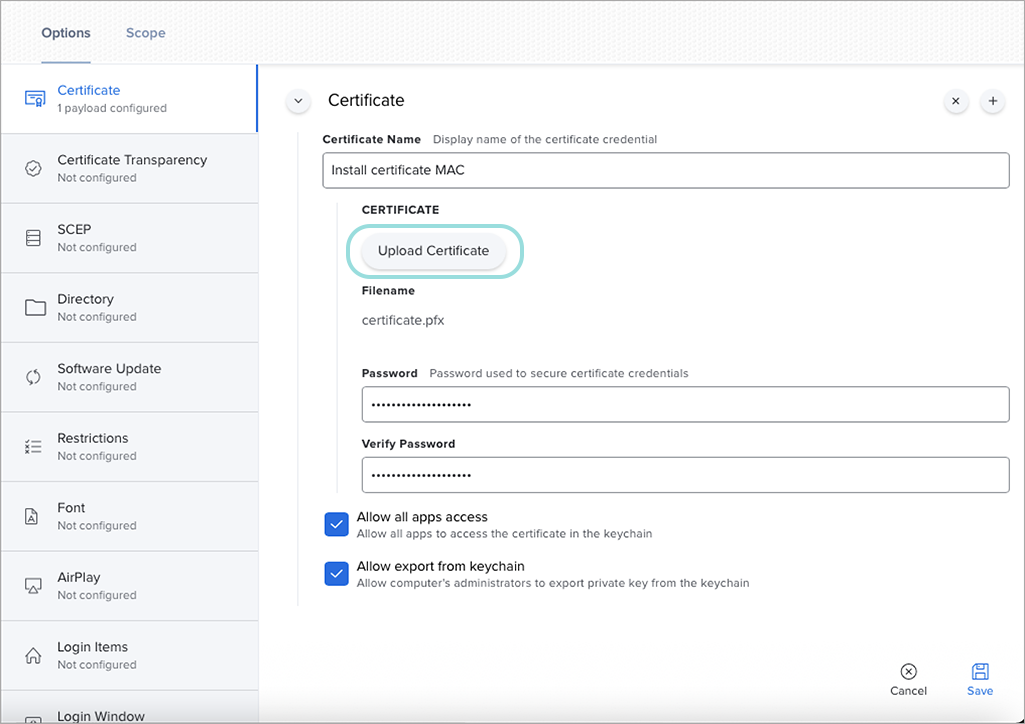Image resolution: width=1025 pixels, height=724 pixels.
Task: Switch to the Scope tab
Action: (x=145, y=33)
